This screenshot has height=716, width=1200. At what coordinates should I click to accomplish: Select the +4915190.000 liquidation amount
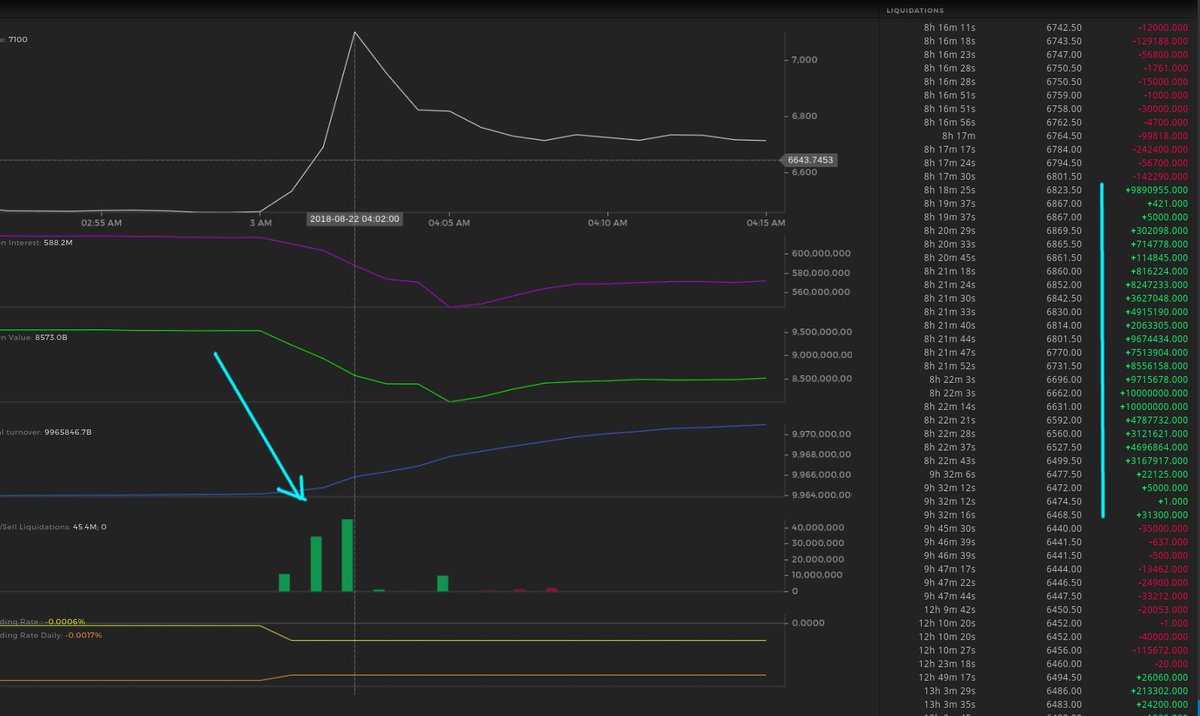click(1157, 312)
